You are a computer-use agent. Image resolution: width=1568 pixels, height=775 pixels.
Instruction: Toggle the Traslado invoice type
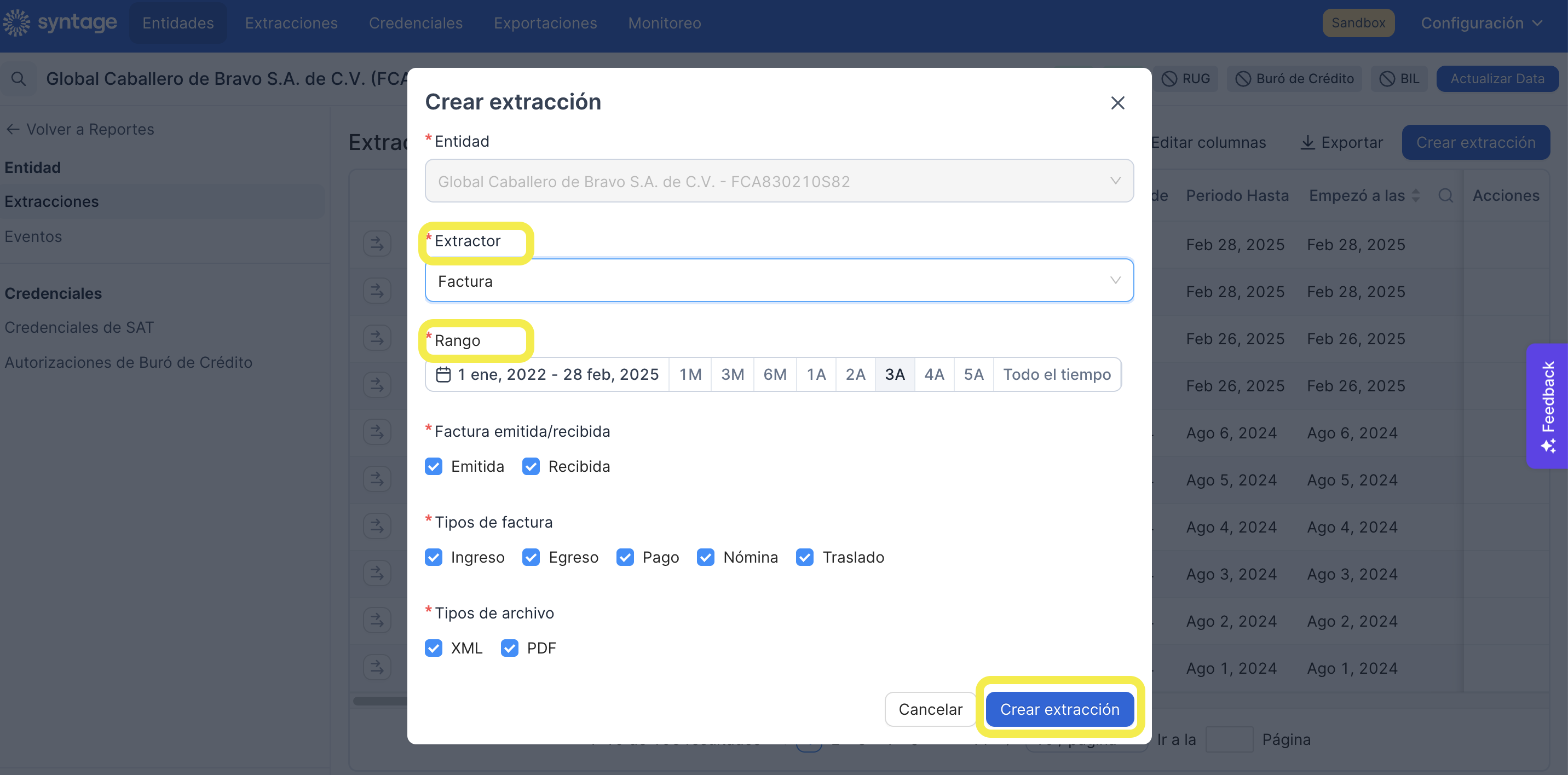click(805, 557)
